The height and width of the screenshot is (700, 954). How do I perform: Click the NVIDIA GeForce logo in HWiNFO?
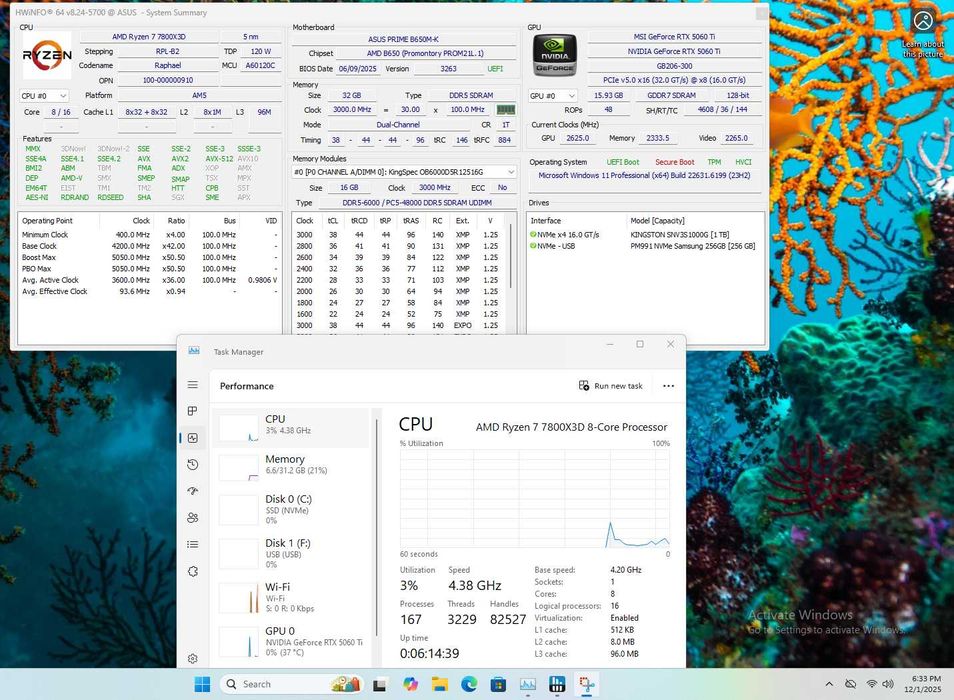coord(554,55)
